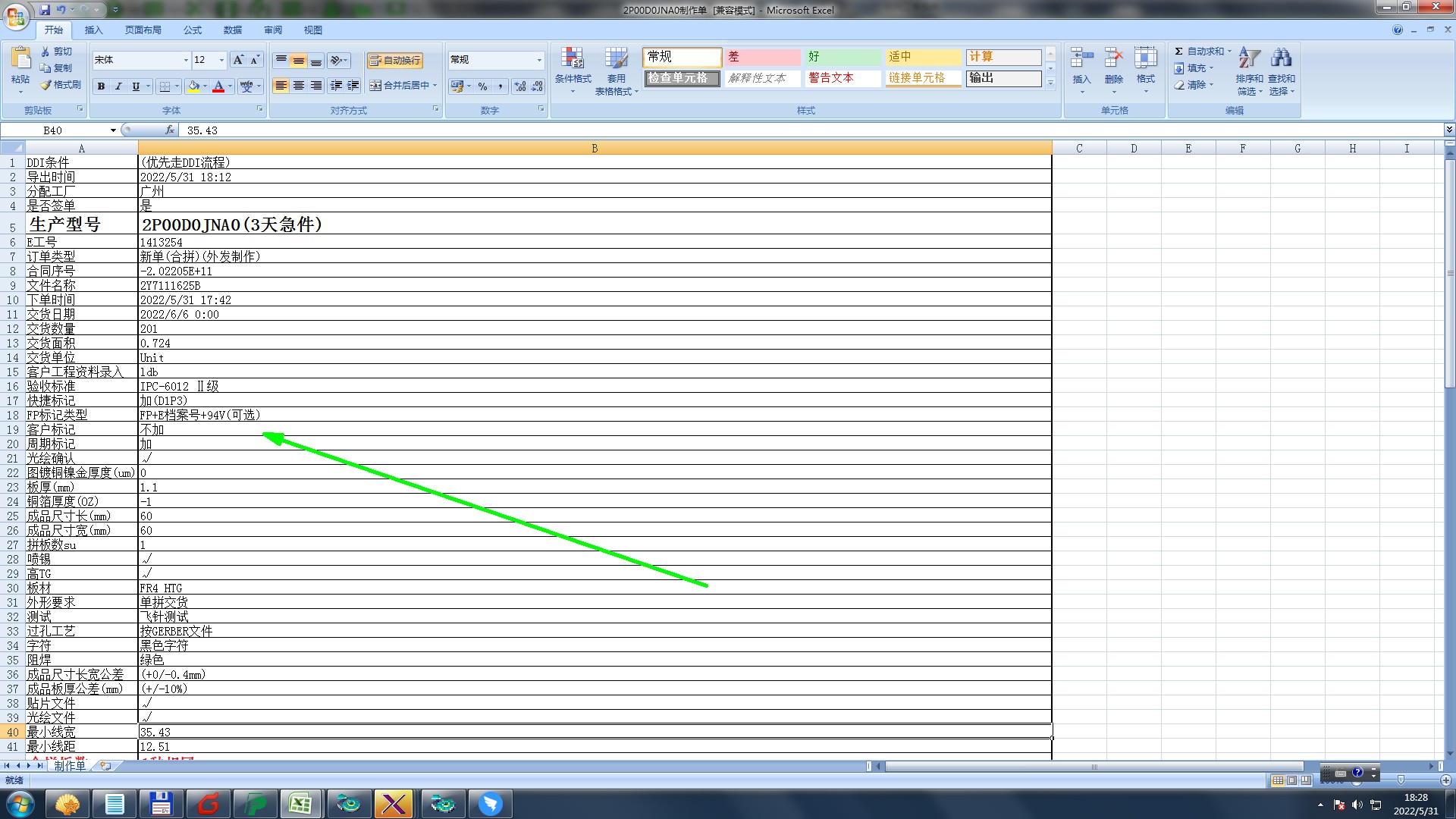Click the Increase Font Size icon
The height and width of the screenshot is (819, 1456).
(x=238, y=60)
